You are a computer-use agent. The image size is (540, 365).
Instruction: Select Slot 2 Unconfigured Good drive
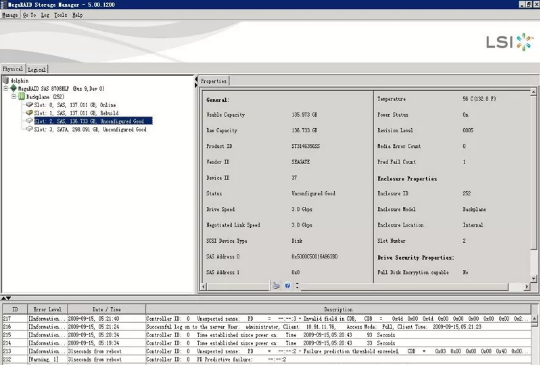(93, 121)
